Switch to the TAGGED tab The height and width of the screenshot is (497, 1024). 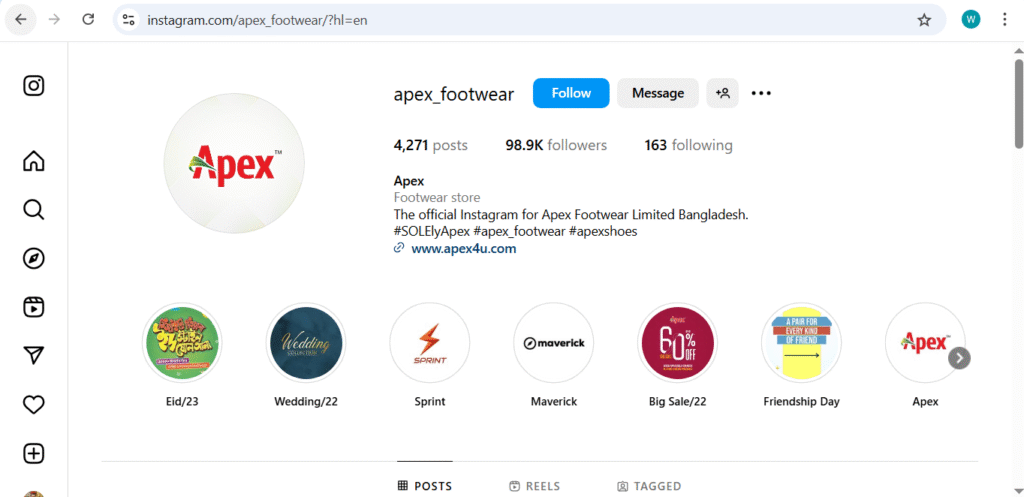[x=649, y=486]
